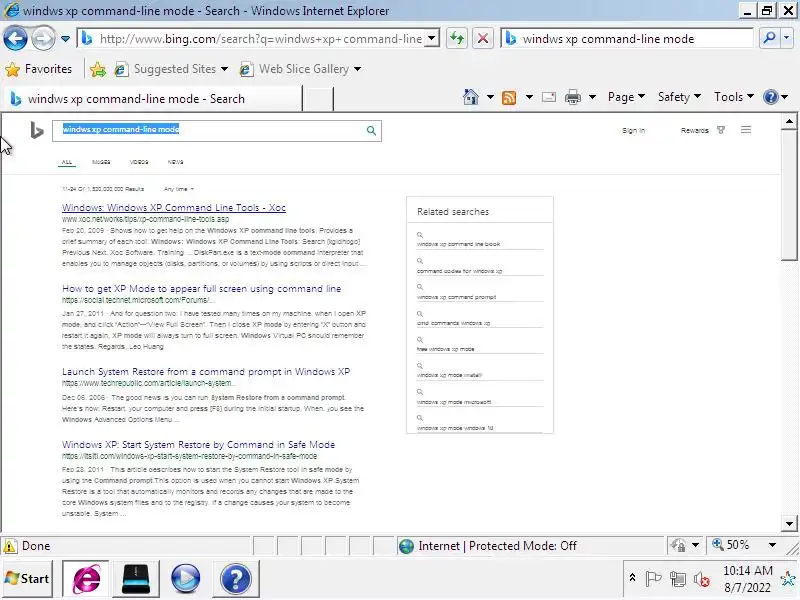Open the Page menu
800x600 pixels.
(x=626, y=97)
